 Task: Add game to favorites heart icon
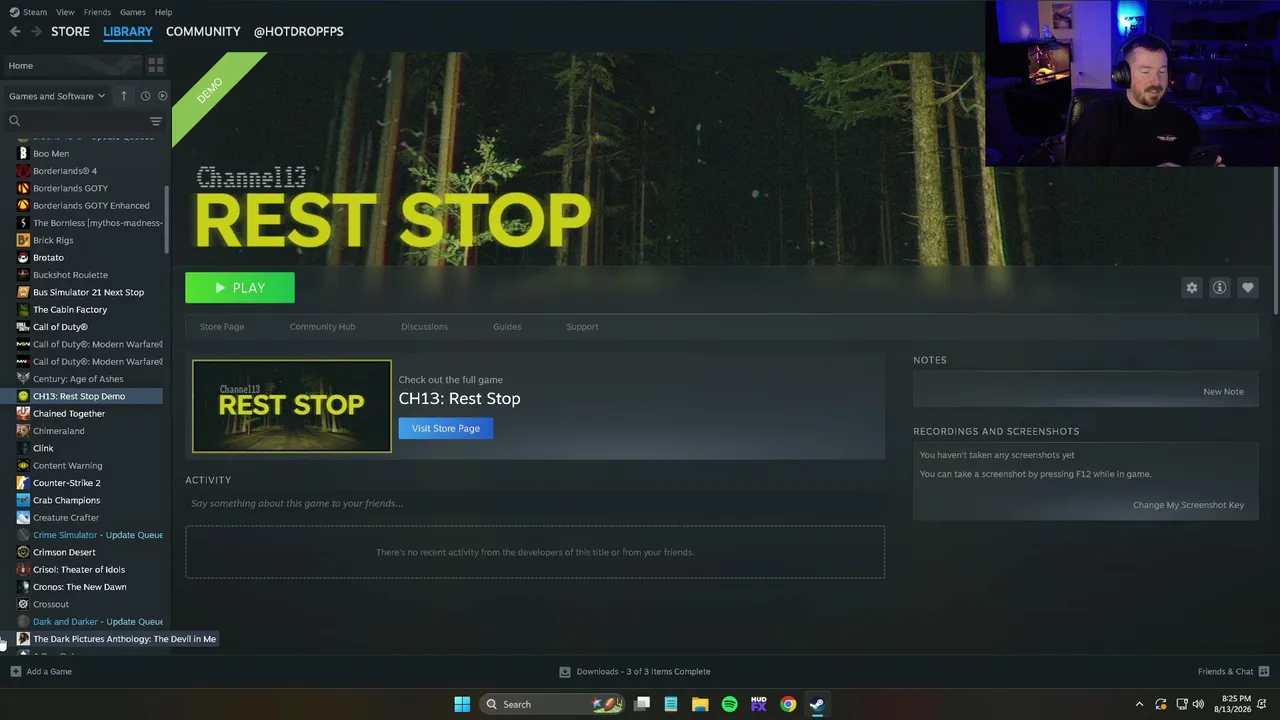click(x=1248, y=288)
